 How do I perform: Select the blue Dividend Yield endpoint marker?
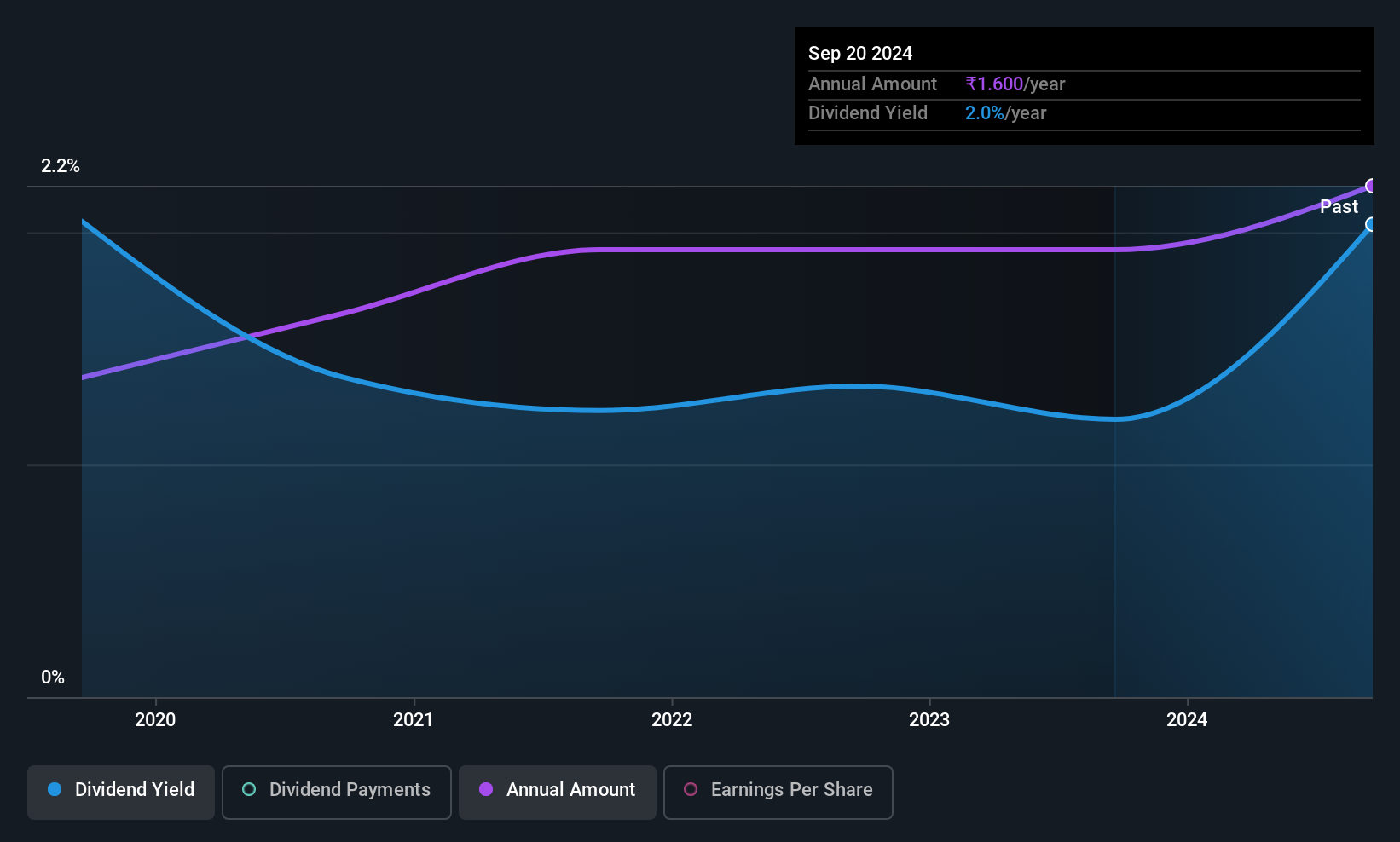(x=1371, y=224)
